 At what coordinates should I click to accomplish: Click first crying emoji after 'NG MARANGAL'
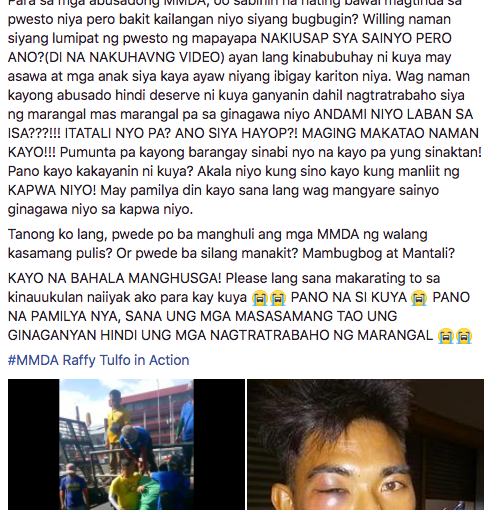(446, 336)
